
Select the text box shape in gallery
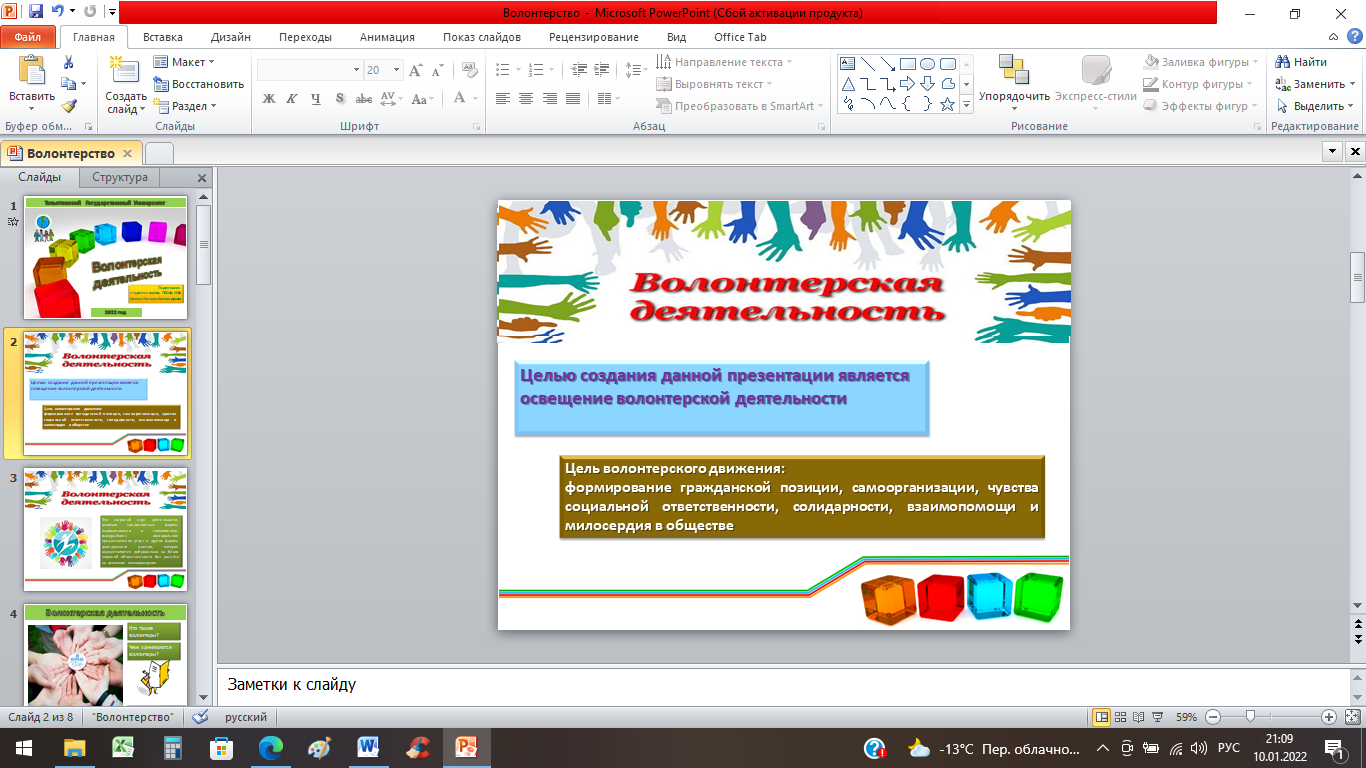coord(849,63)
